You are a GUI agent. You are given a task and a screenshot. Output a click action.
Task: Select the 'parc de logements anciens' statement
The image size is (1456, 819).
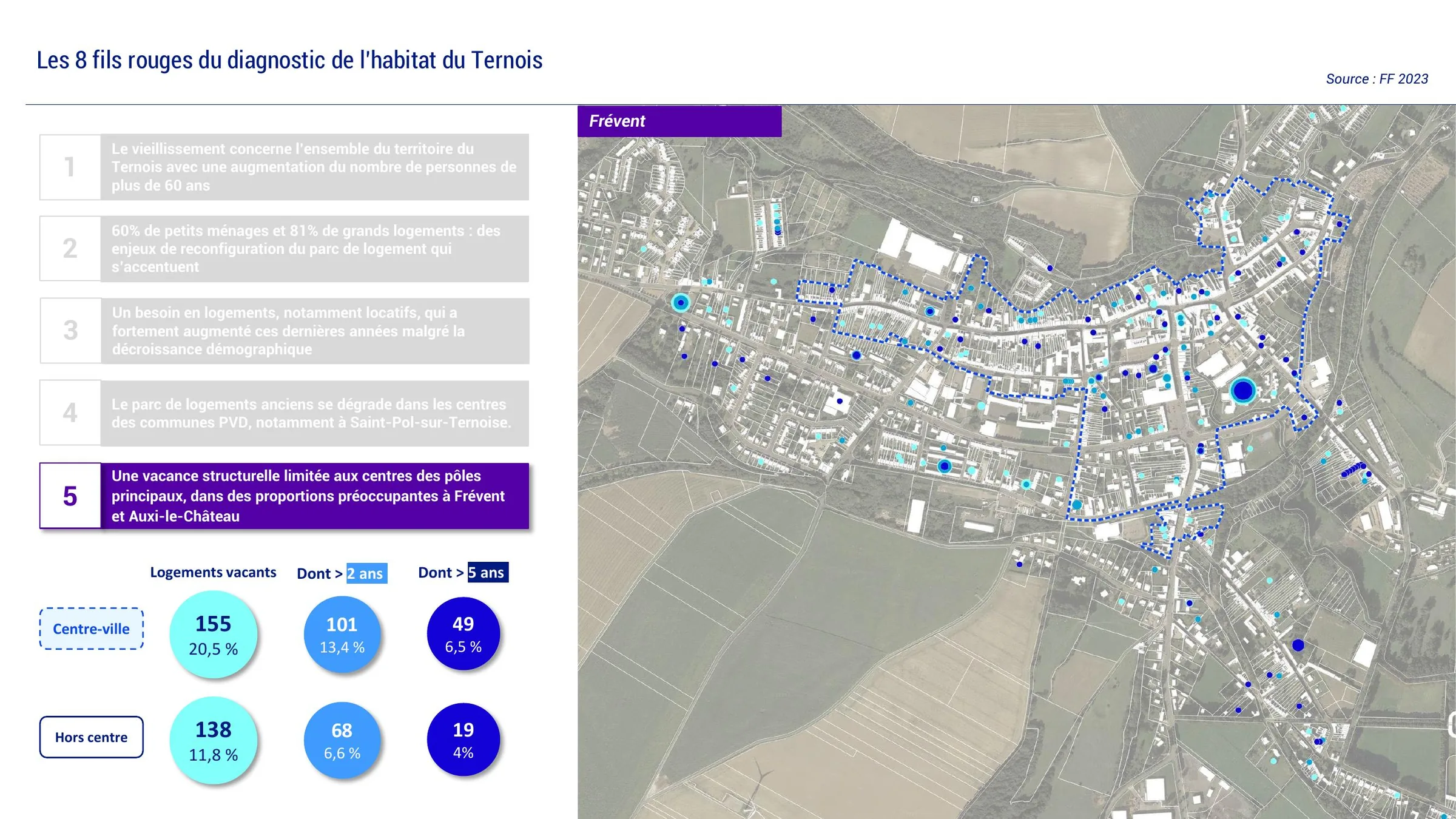tap(314, 413)
